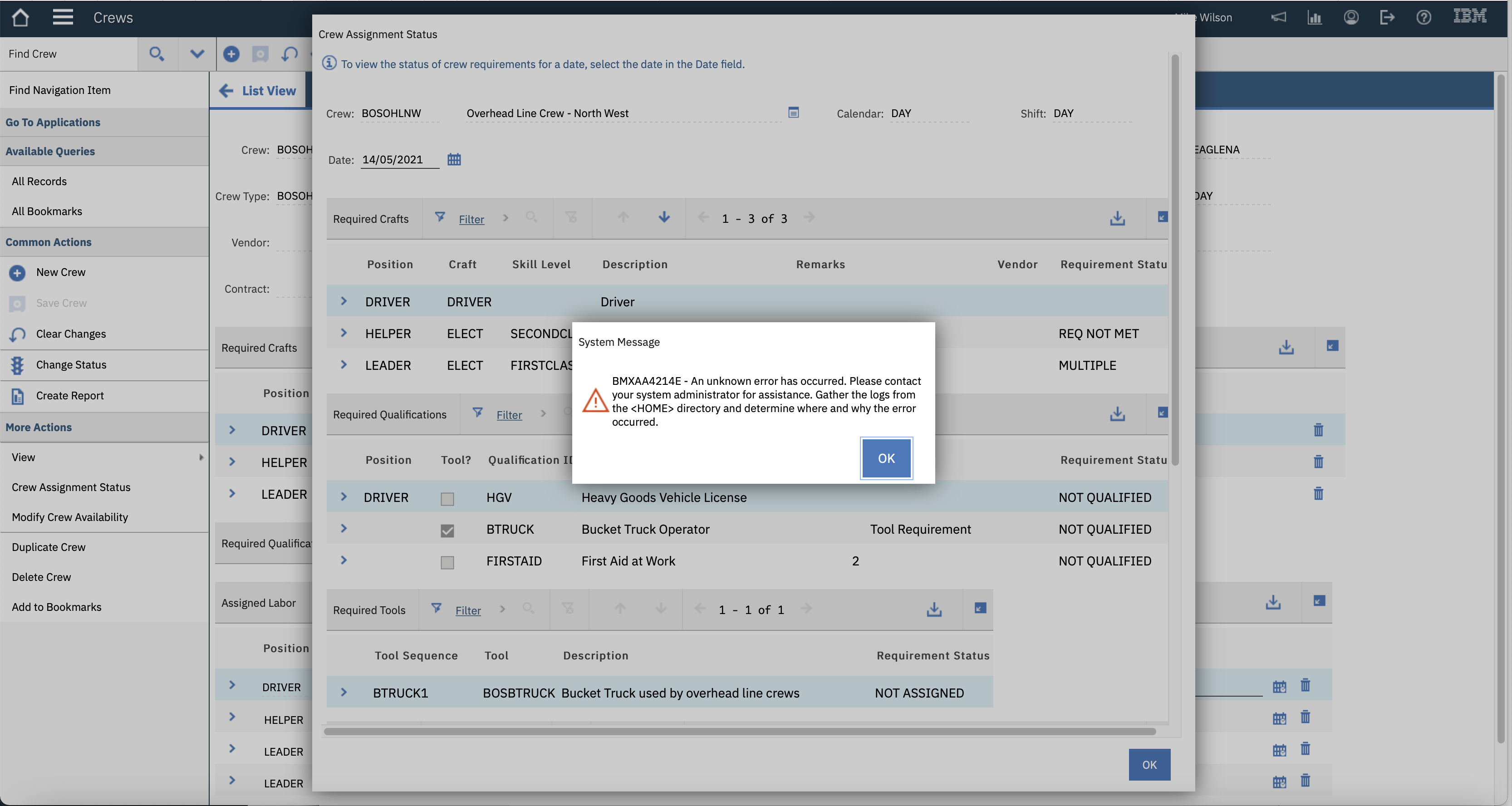Screen dimensions: 1512x806
Task: Create a new crew with the plus icon
Action: (231, 54)
